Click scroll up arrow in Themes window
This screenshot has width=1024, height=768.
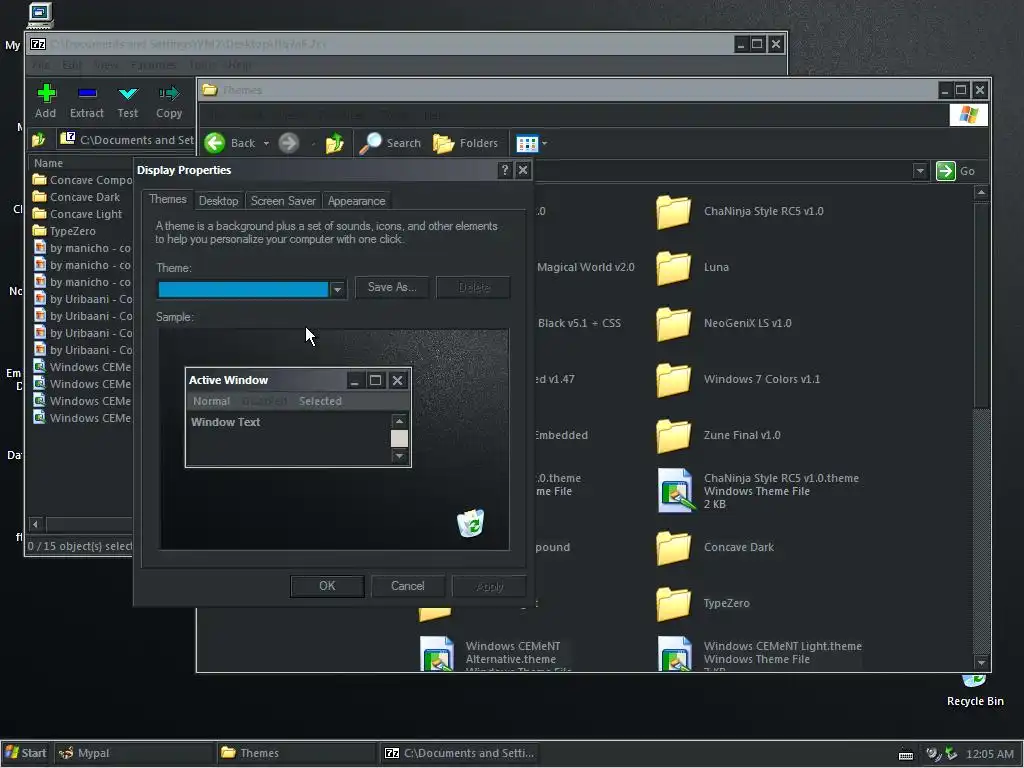[981, 193]
